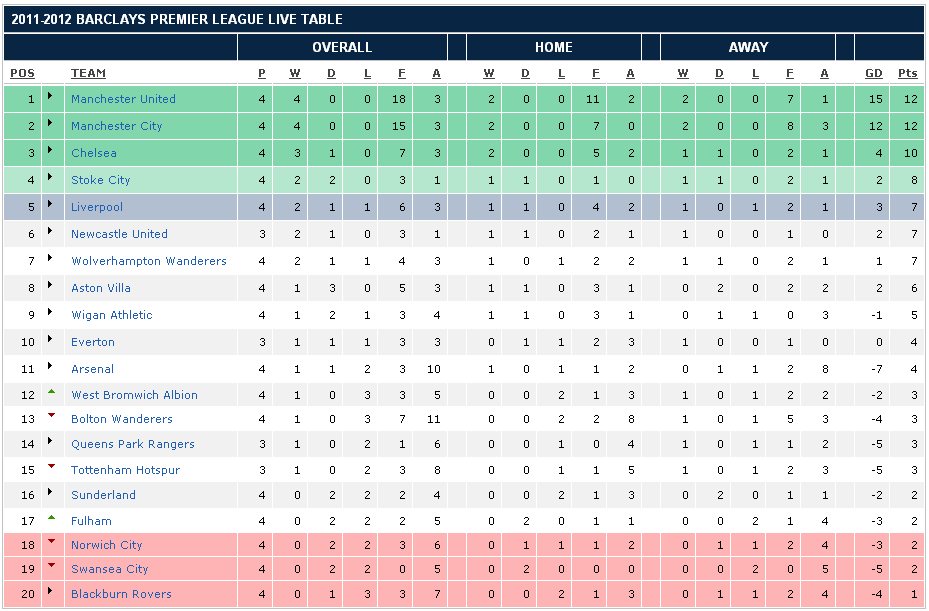Sort the table by POS column header

(x=22, y=73)
